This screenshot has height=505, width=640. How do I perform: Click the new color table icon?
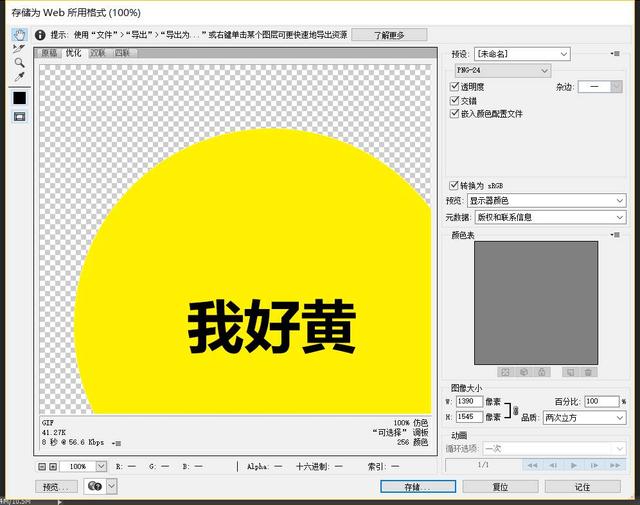click(571, 372)
